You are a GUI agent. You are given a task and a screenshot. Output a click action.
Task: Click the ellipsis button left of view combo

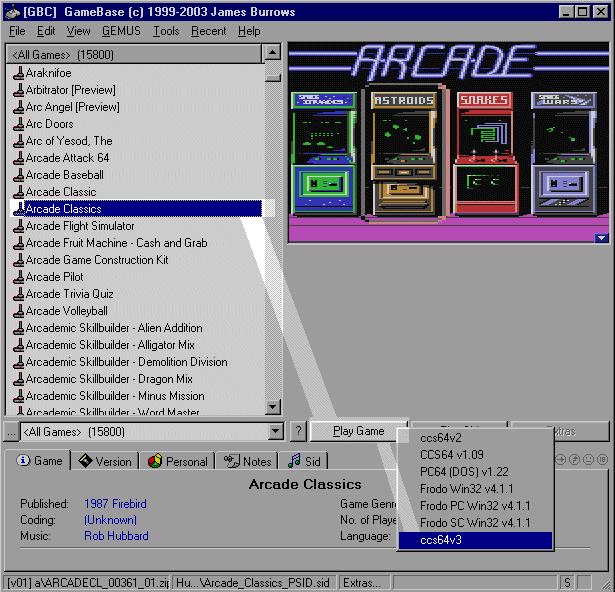(11, 432)
